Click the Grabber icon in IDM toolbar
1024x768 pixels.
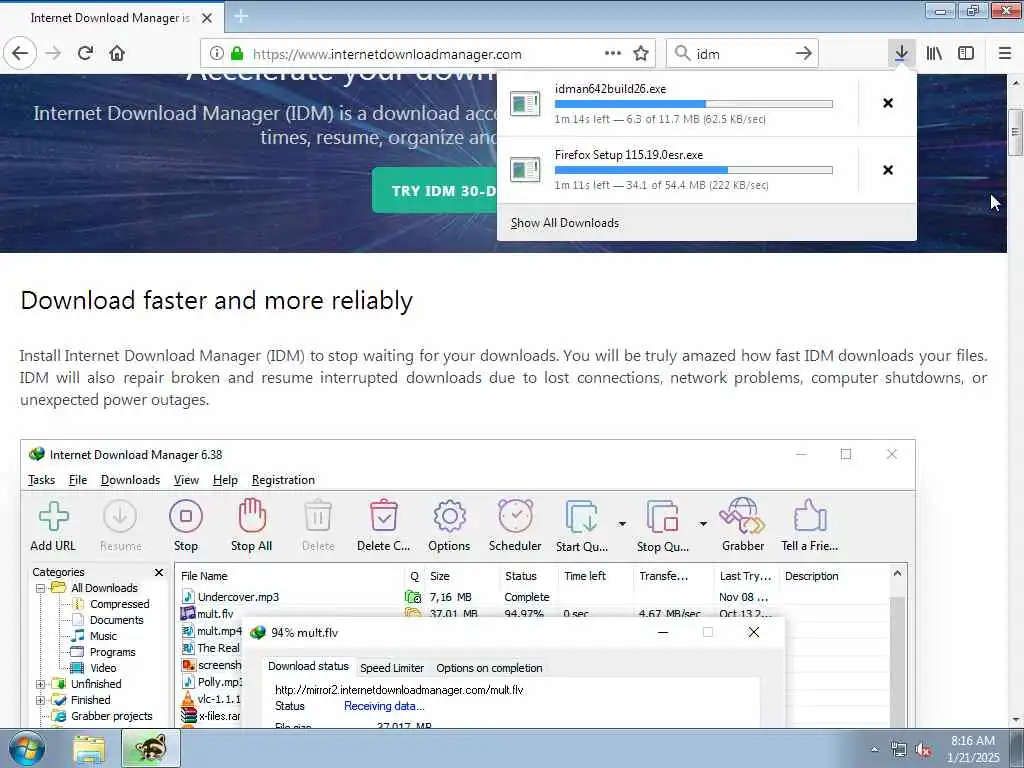point(743,526)
